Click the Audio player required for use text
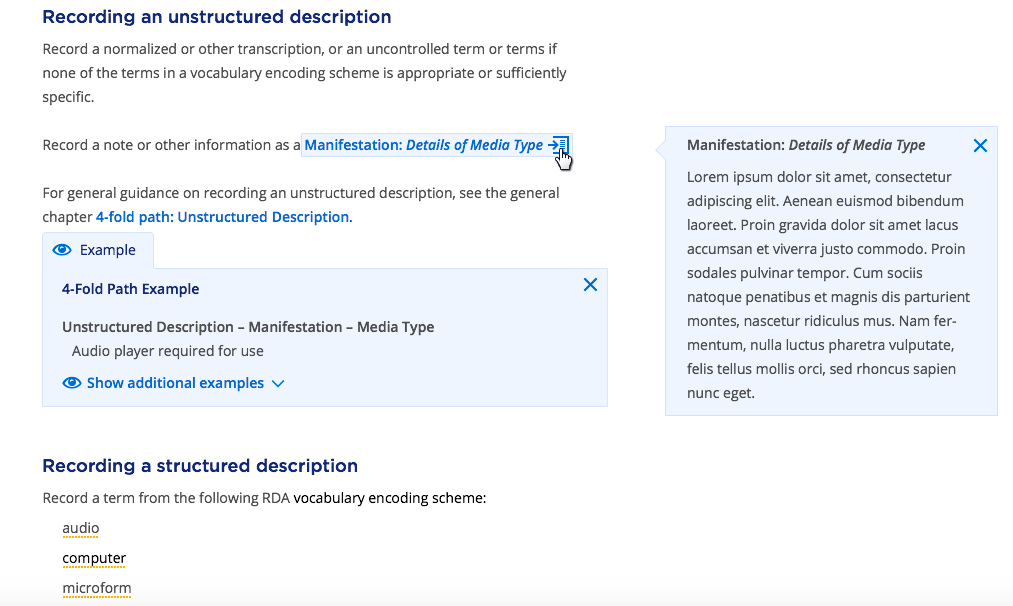 (167, 351)
